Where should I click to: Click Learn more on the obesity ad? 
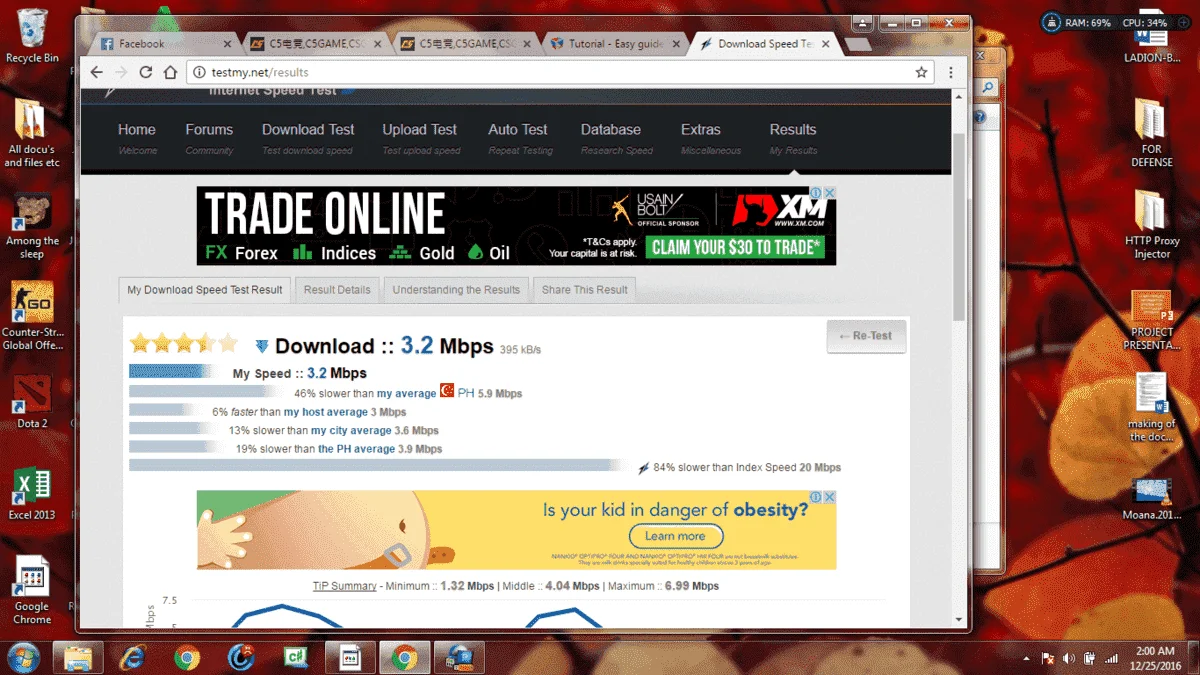[675, 536]
